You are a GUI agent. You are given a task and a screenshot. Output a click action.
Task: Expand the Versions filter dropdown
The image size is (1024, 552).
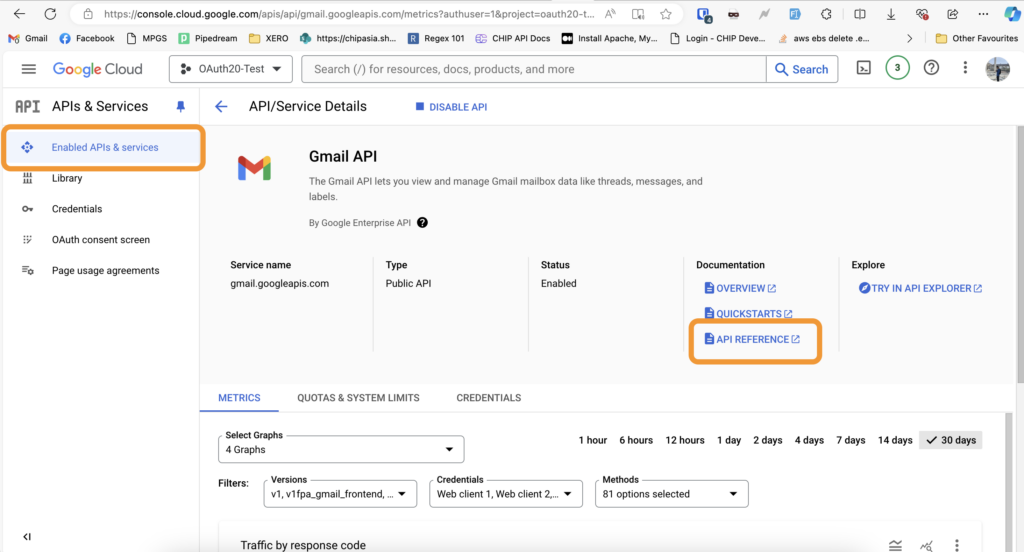[340, 494]
